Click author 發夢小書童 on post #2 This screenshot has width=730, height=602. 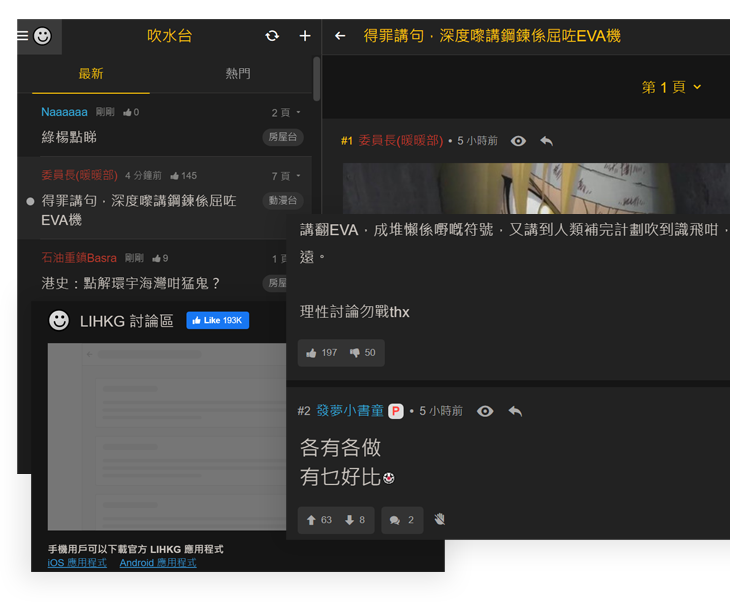350,411
